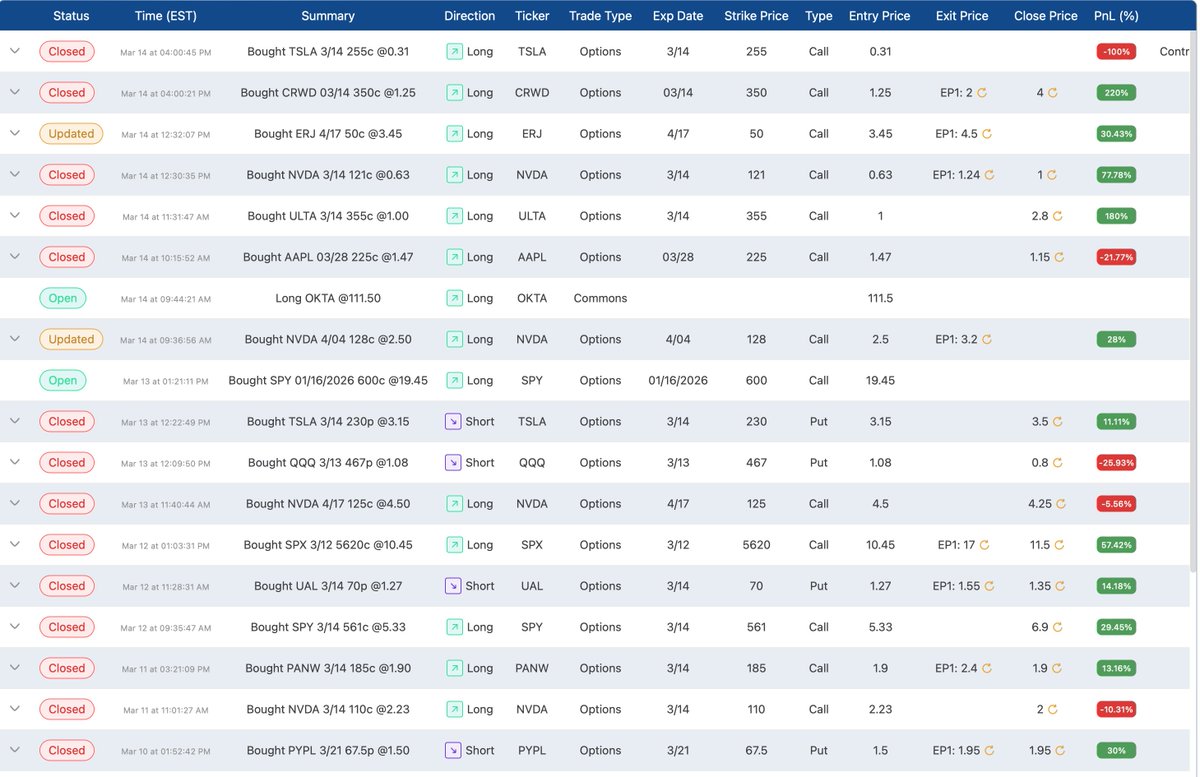
Task: Click the Close Price column header
Action: point(1045,16)
